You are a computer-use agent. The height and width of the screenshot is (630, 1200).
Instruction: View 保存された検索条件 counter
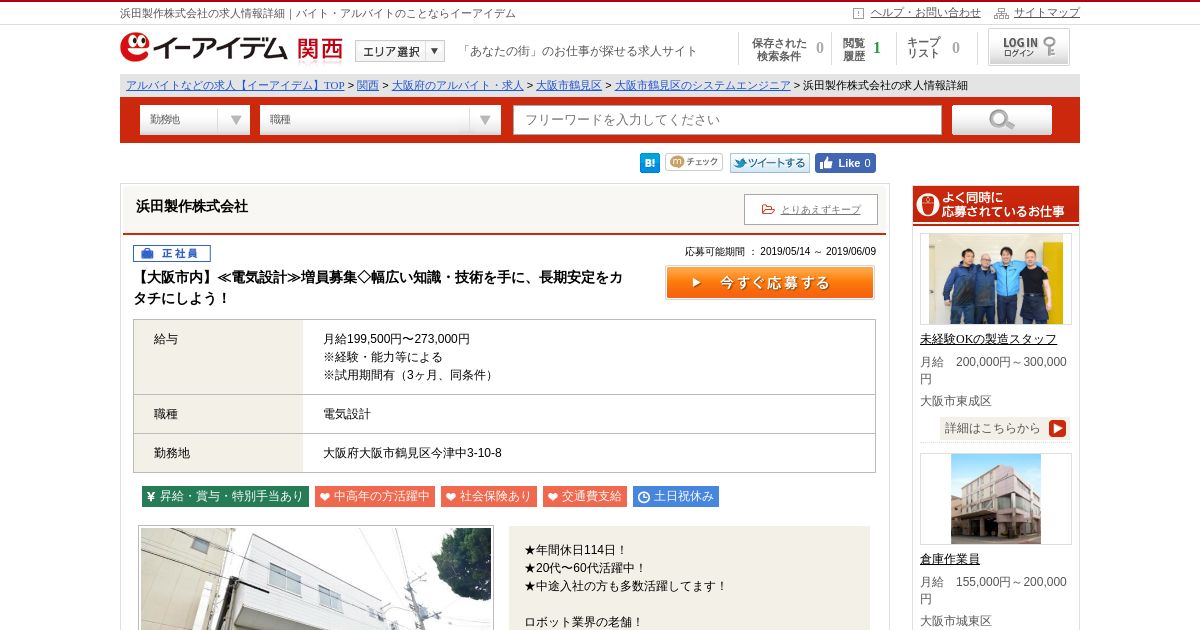coord(787,49)
